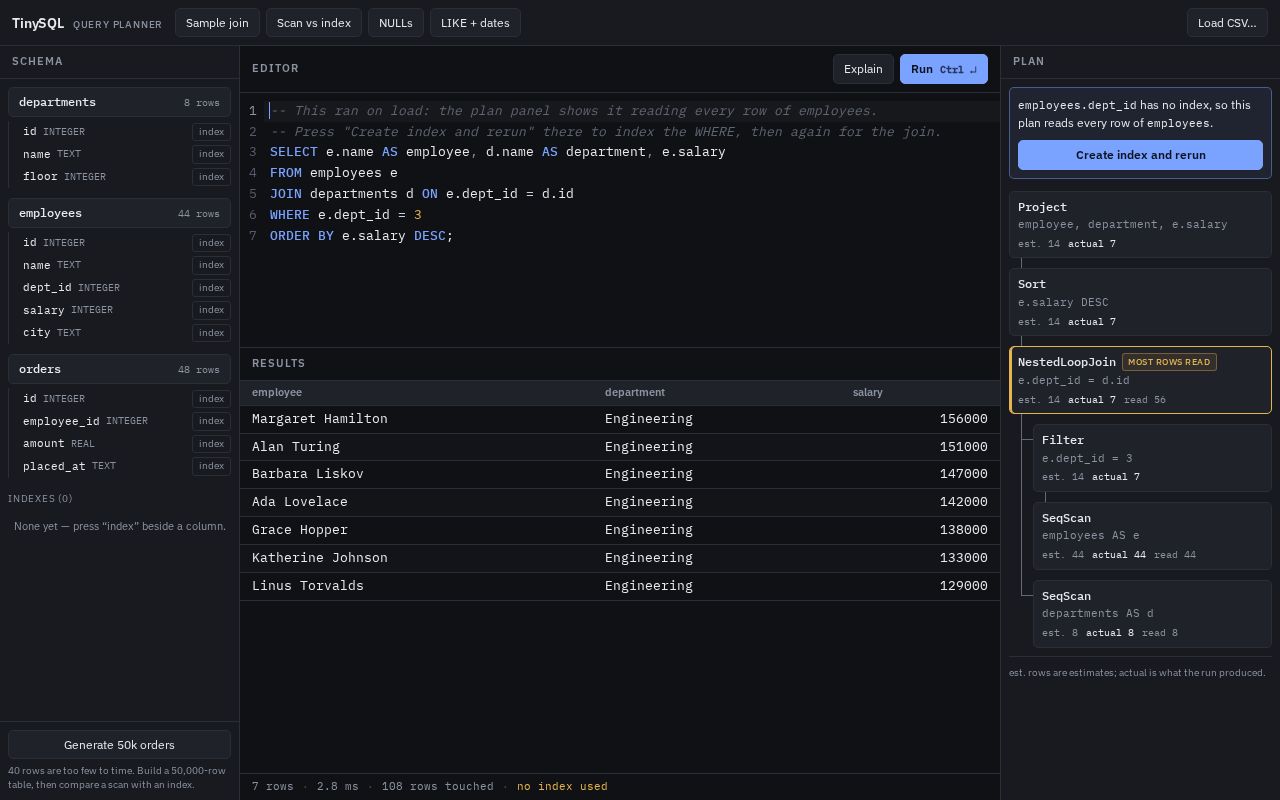
Task: Index the departments id column
Action: 211,132
